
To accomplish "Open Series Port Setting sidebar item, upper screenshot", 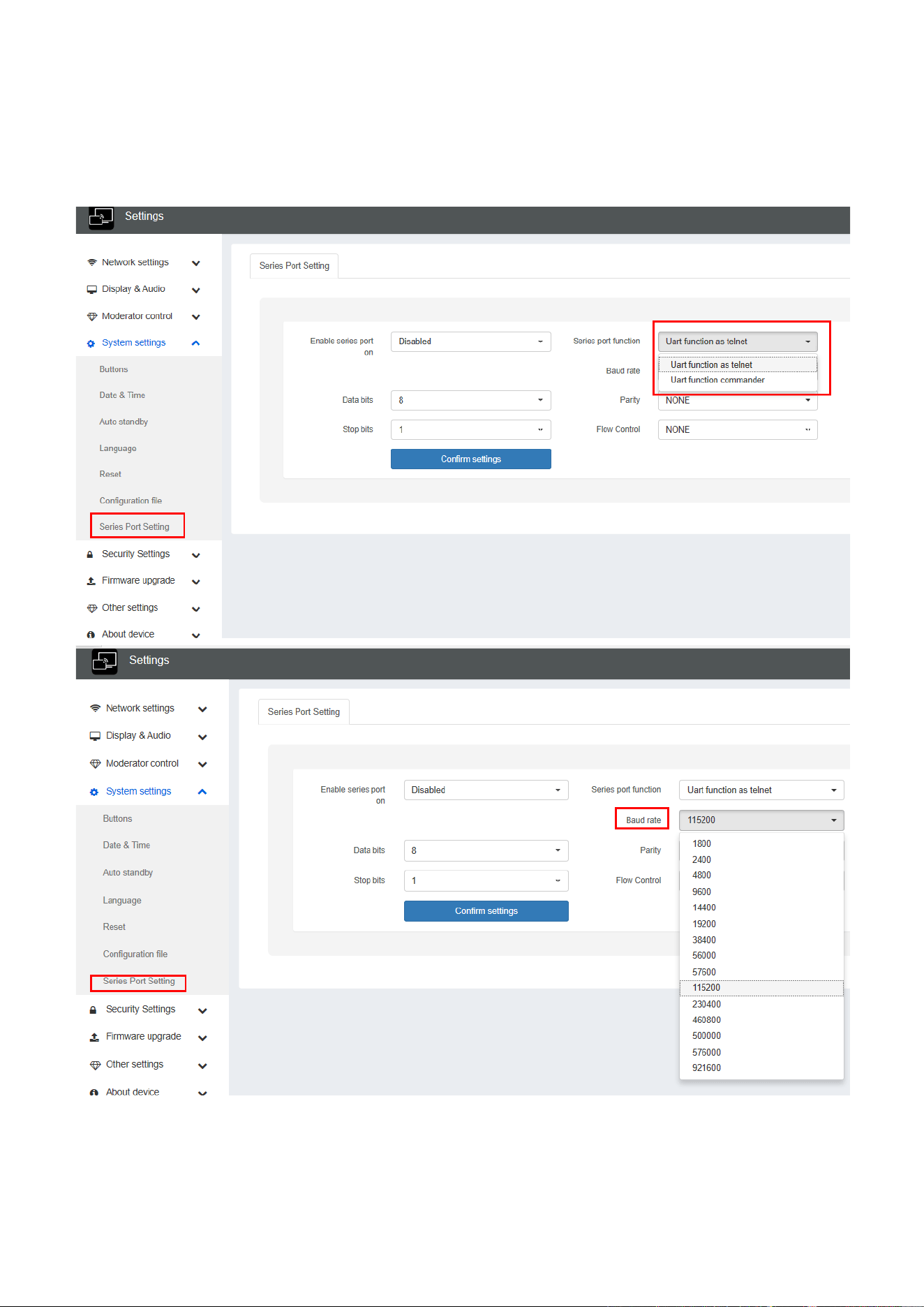I will tap(135, 527).
